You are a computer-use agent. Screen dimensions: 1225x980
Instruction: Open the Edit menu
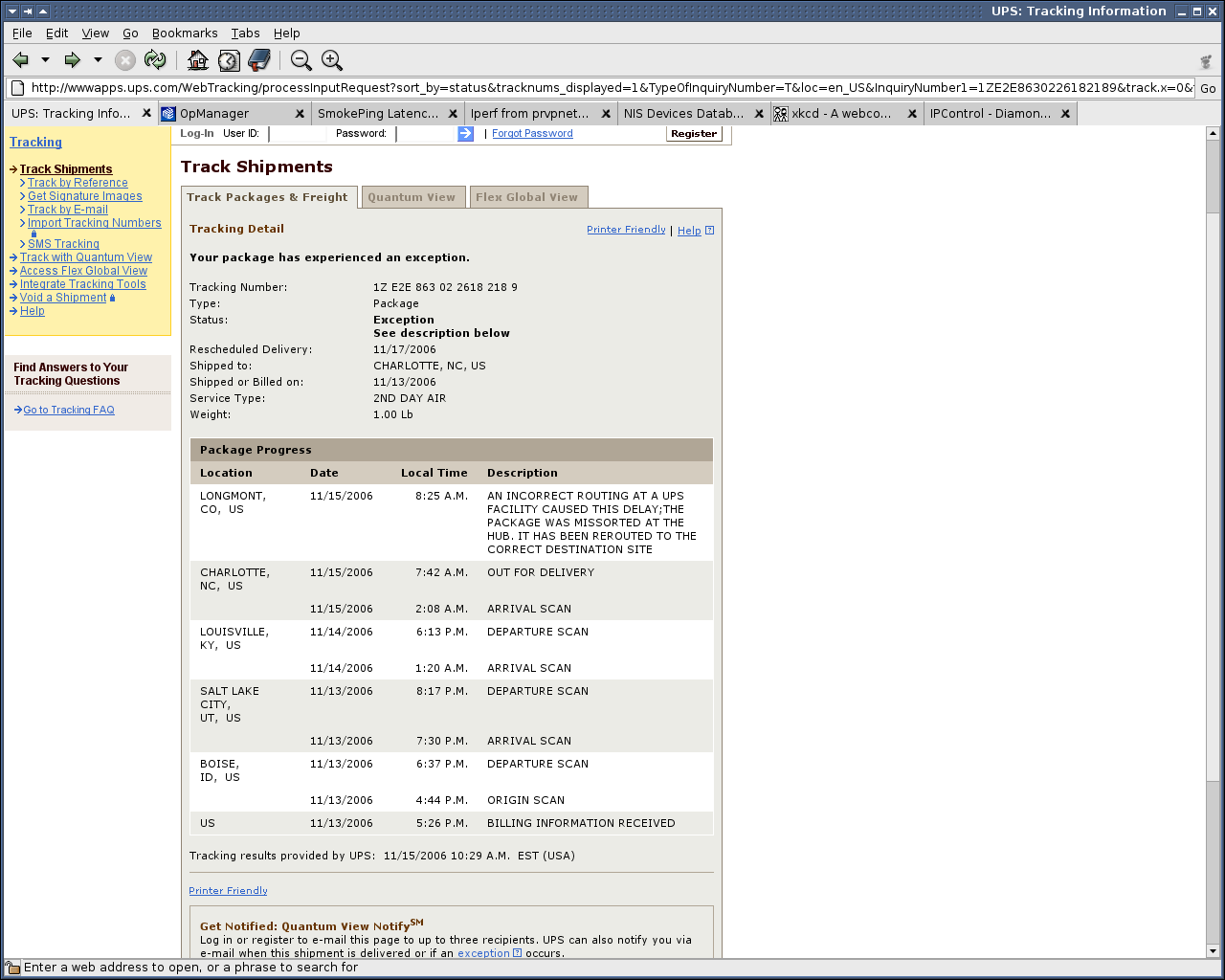(x=56, y=33)
